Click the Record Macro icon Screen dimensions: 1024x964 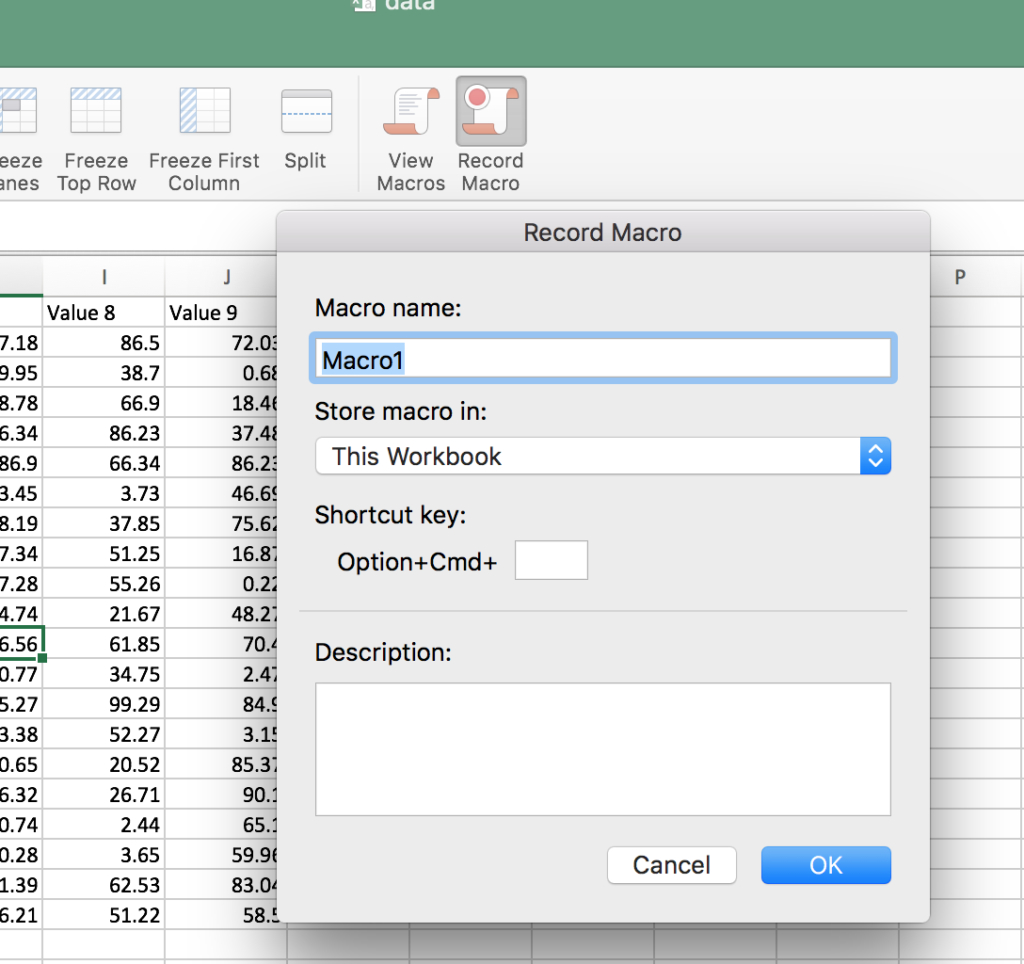pyautogui.click(x=490, y=110)
